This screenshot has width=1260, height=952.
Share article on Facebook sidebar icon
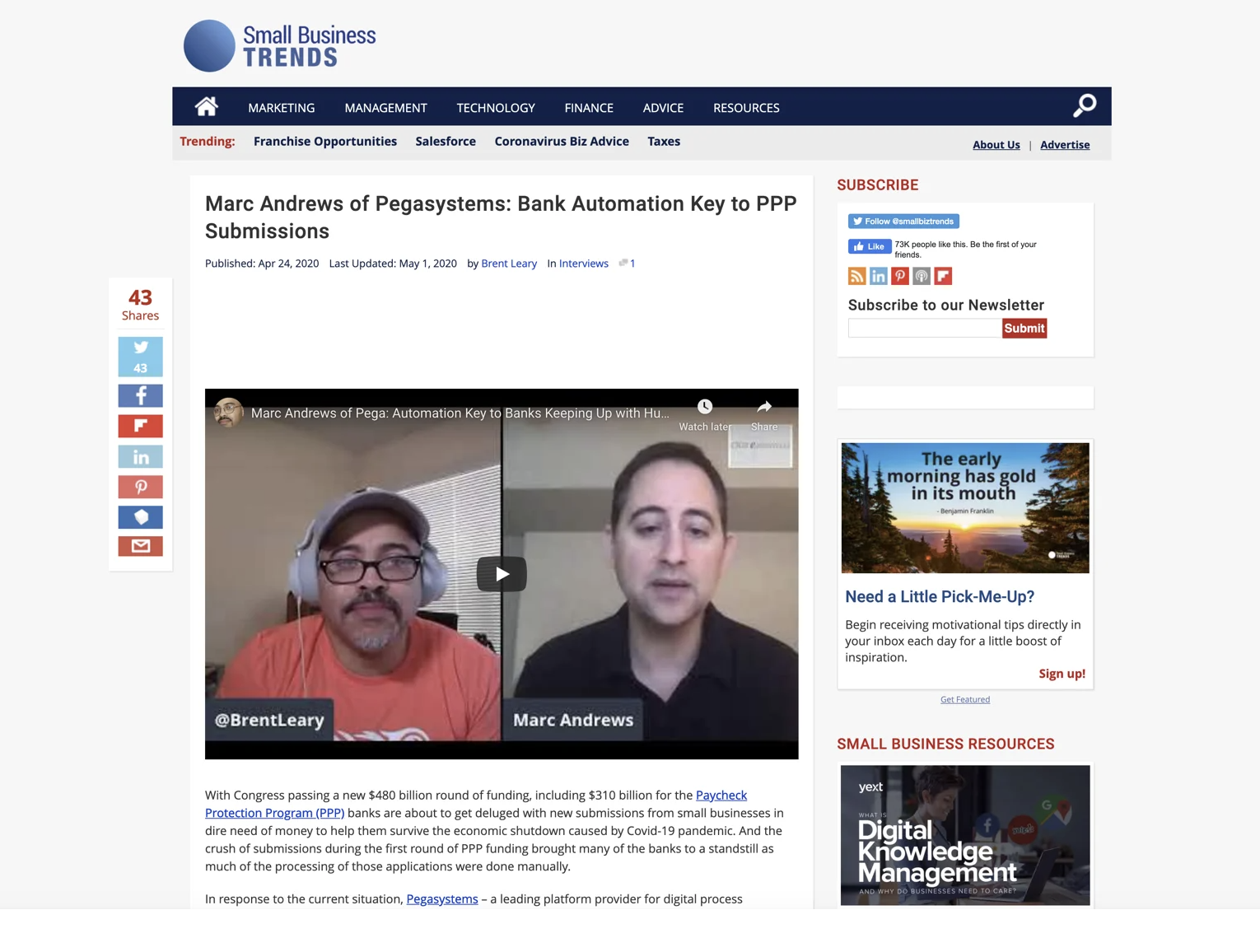point(141,396)
